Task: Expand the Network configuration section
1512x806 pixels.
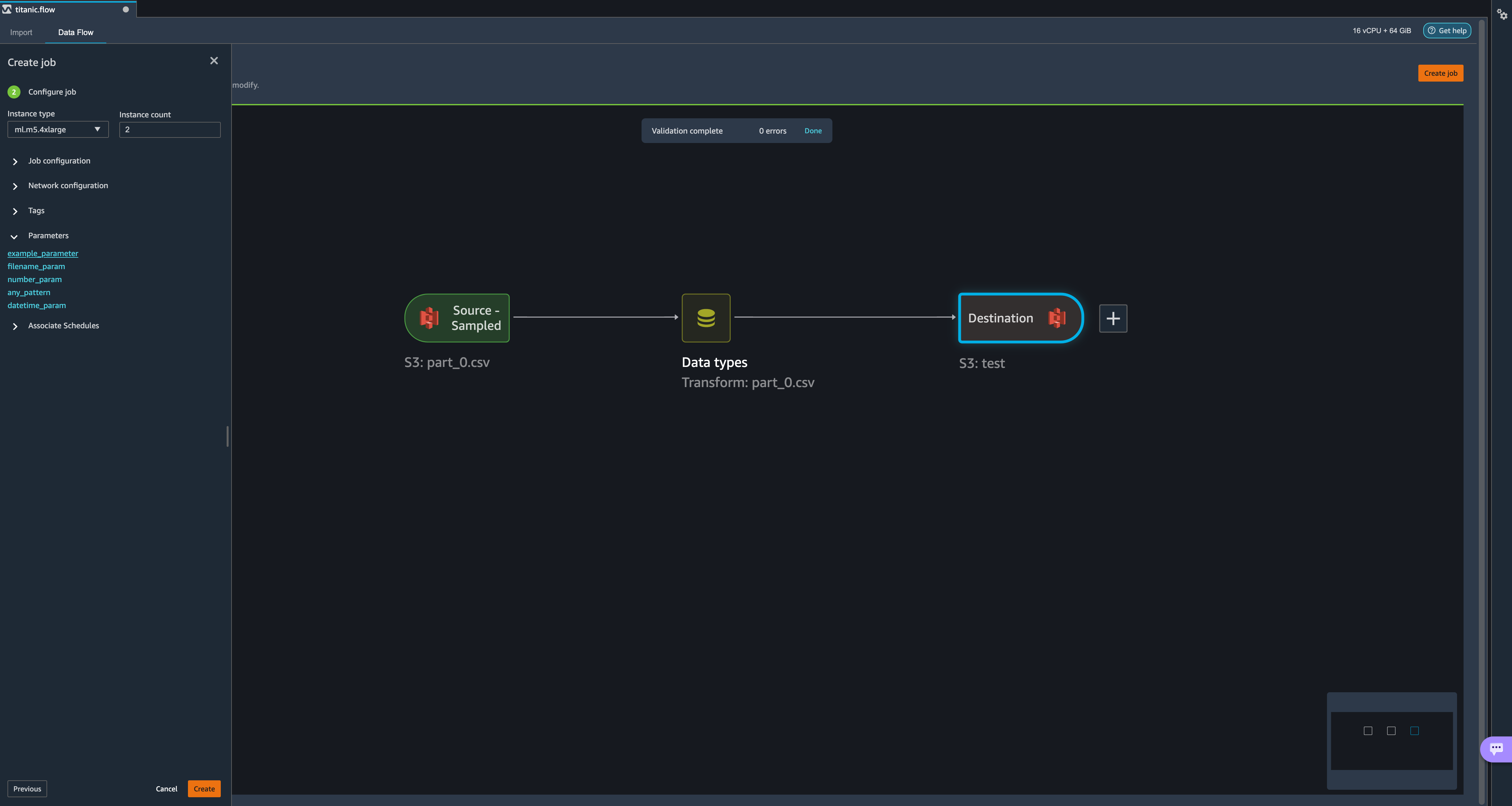Action: 15,186
